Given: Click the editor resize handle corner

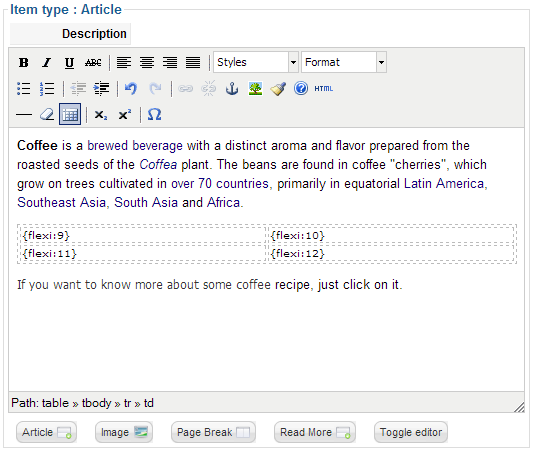Looking at the screenshot, I should 519,407.
